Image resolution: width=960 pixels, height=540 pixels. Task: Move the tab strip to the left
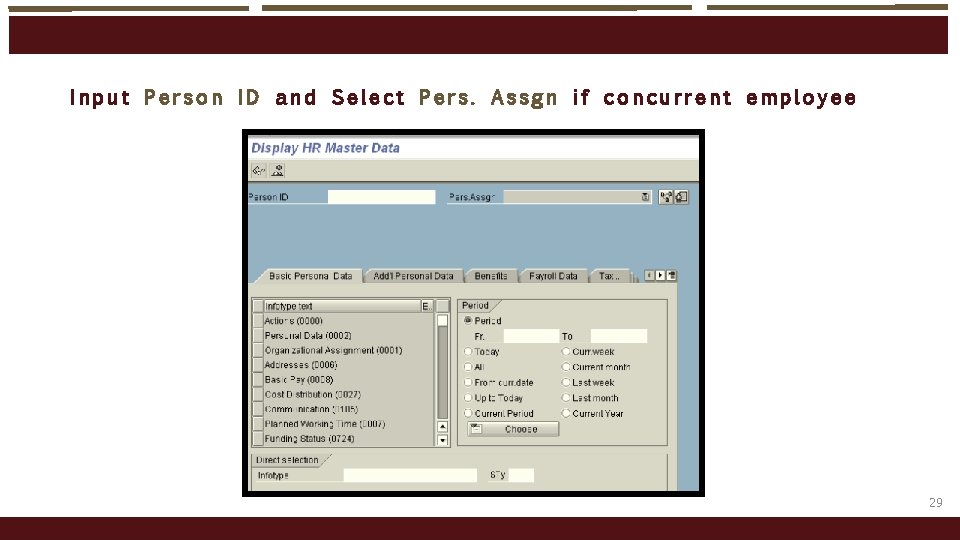point(650,276)
